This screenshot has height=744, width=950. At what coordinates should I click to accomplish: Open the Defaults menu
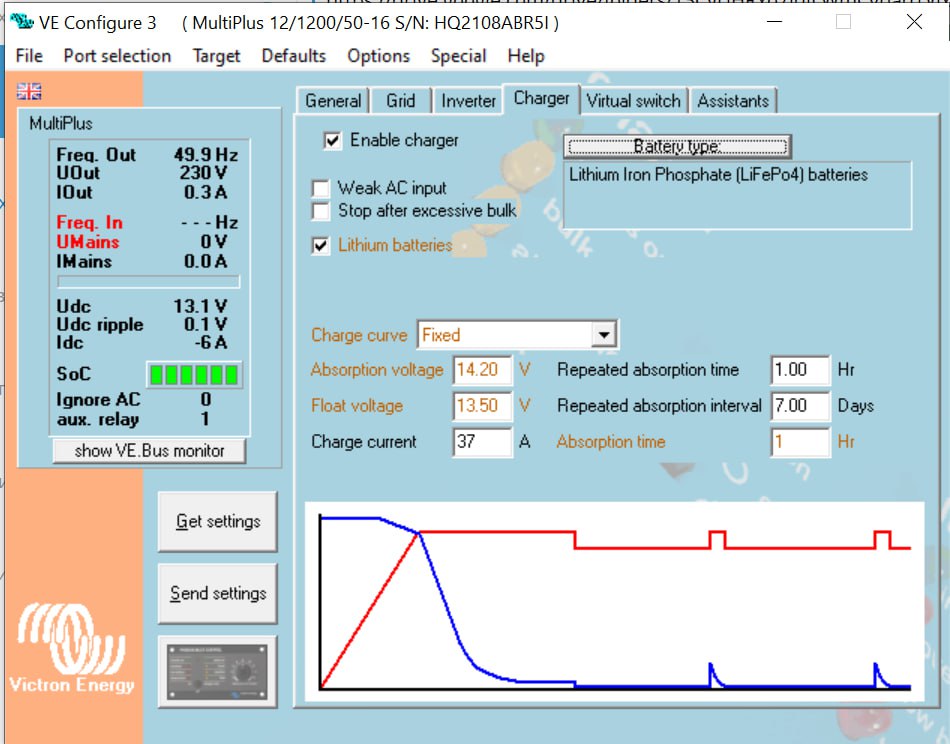pyautogui.click(x=293, y=56)
